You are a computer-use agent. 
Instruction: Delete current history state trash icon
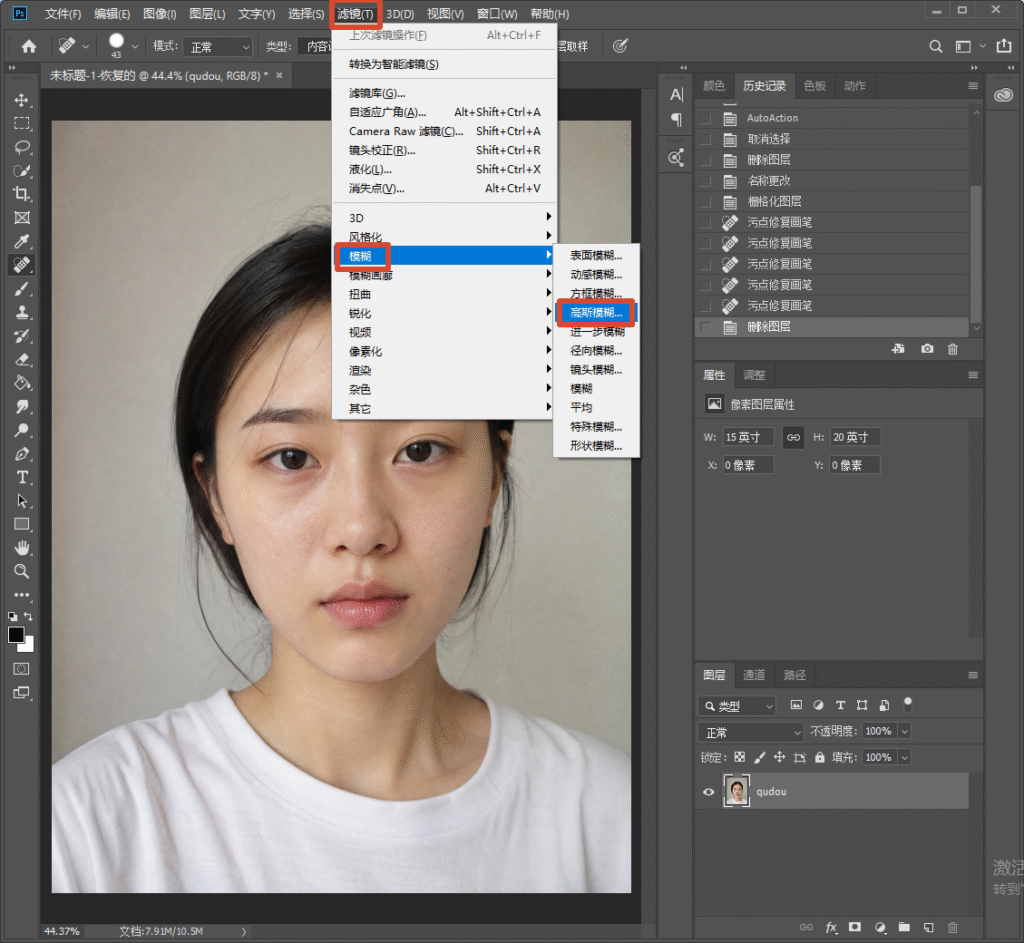(x=953, y=349)
